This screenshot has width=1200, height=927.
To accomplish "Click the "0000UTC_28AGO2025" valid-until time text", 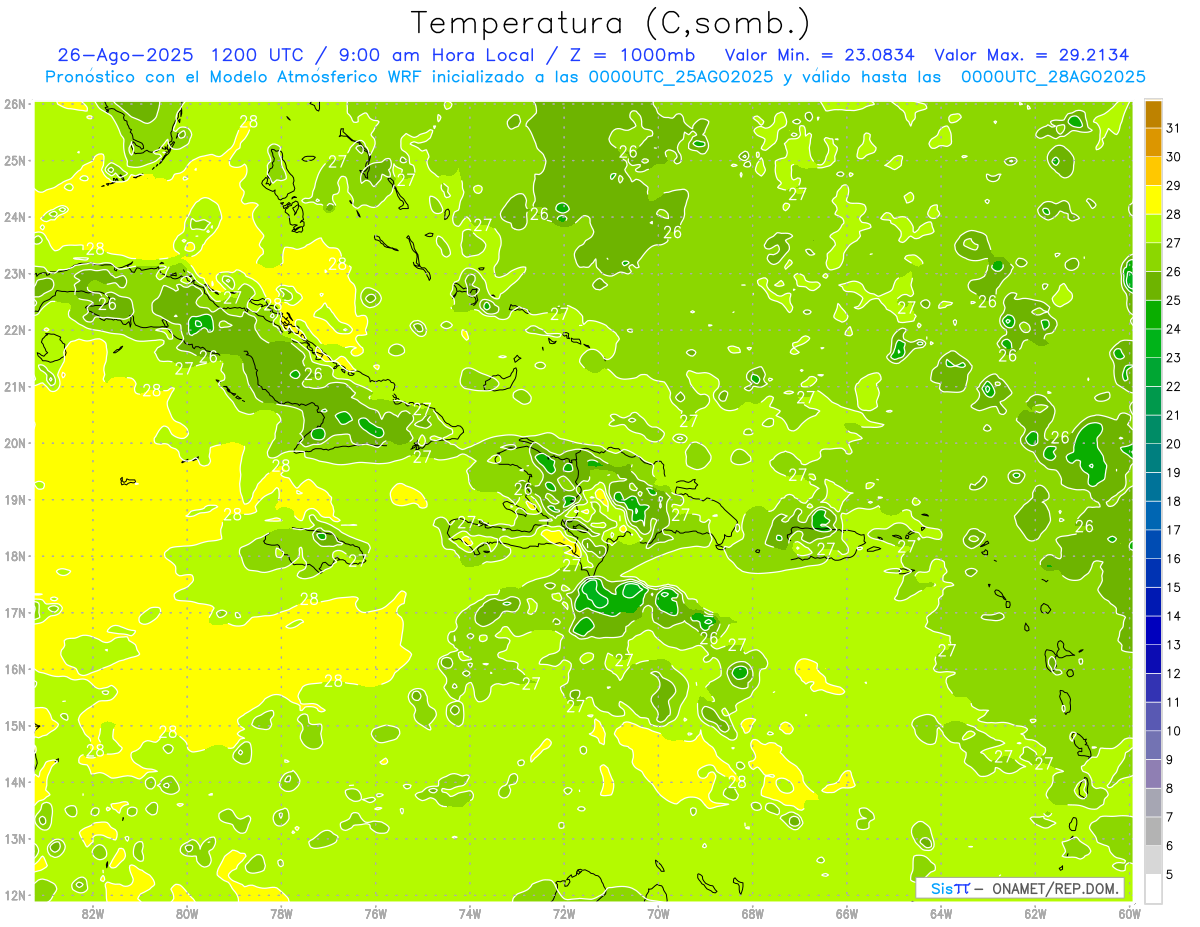I will point(1053,77).
